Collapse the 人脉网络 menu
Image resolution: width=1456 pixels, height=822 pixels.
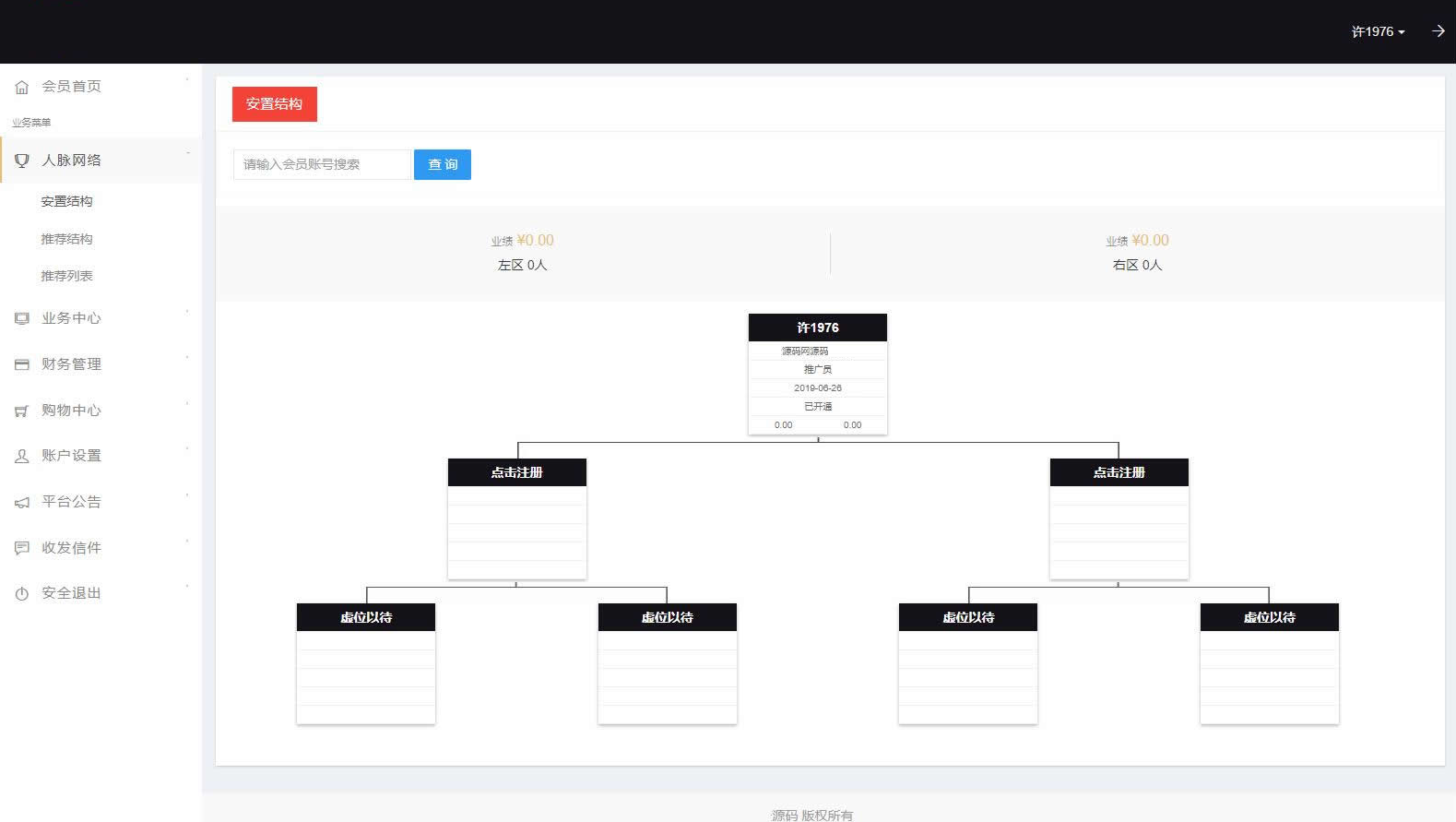[101, 161]
